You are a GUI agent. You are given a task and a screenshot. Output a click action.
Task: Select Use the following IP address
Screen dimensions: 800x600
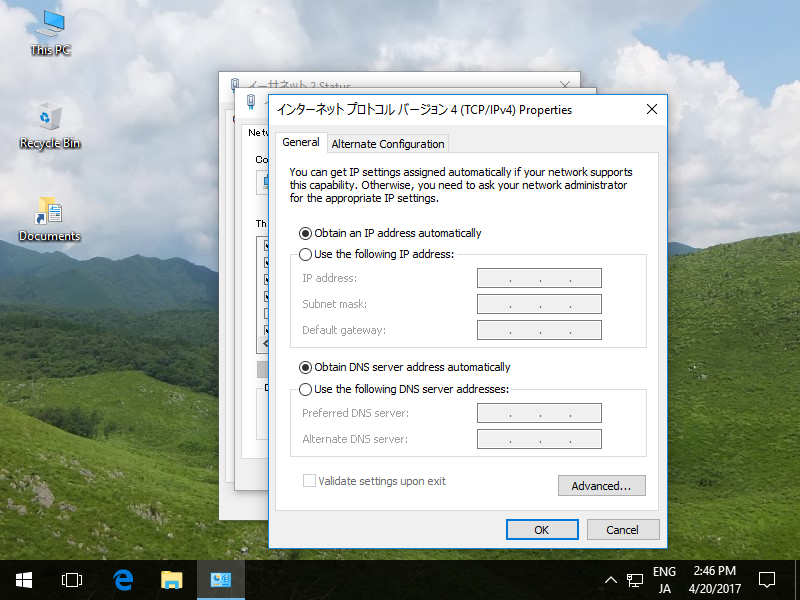click(376, 254)
